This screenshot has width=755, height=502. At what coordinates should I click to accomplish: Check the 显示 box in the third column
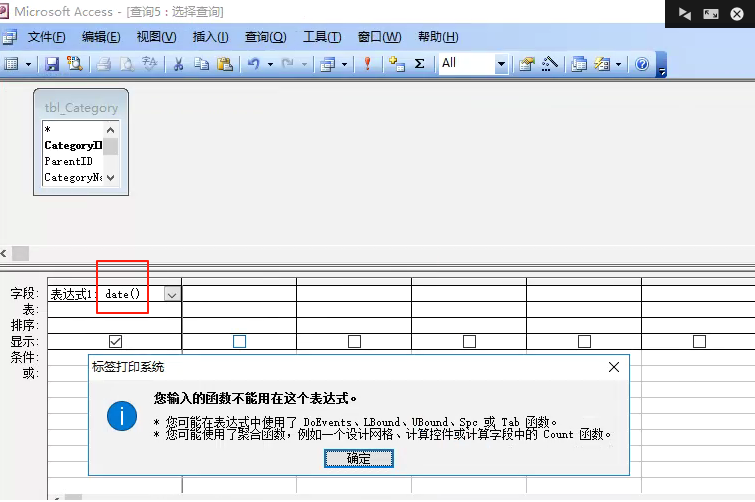tap(354, 341)
